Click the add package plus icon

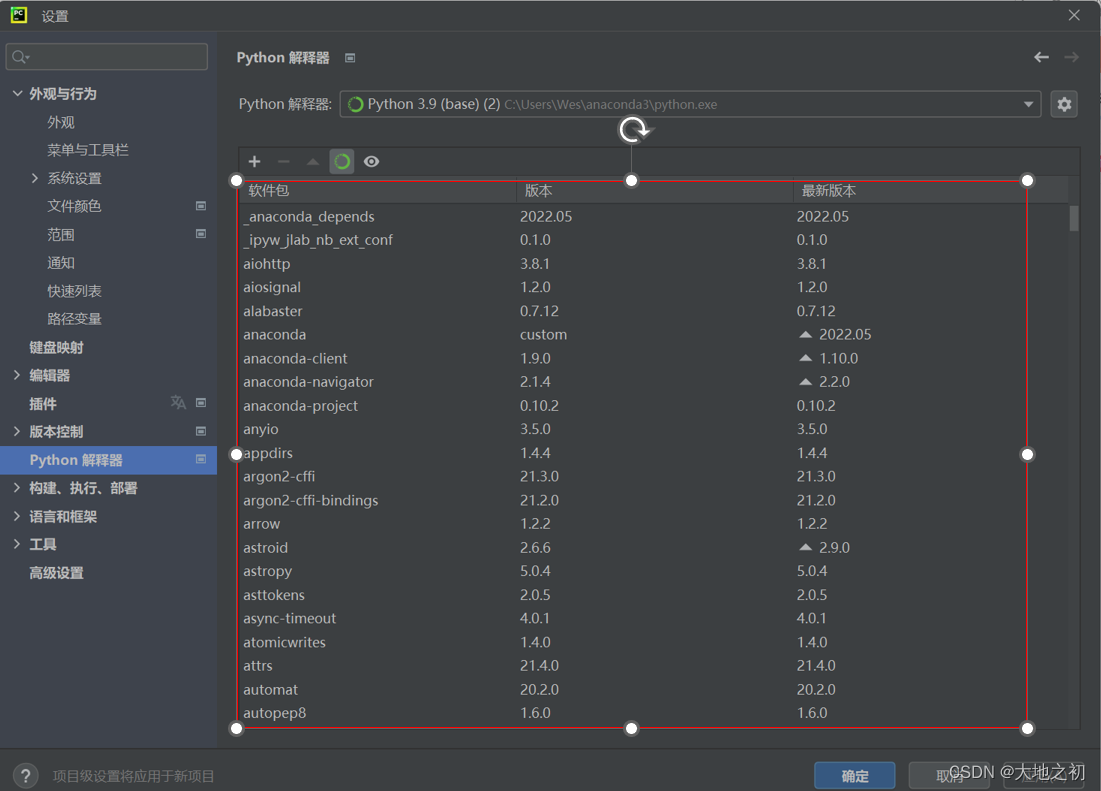[254, 162]
